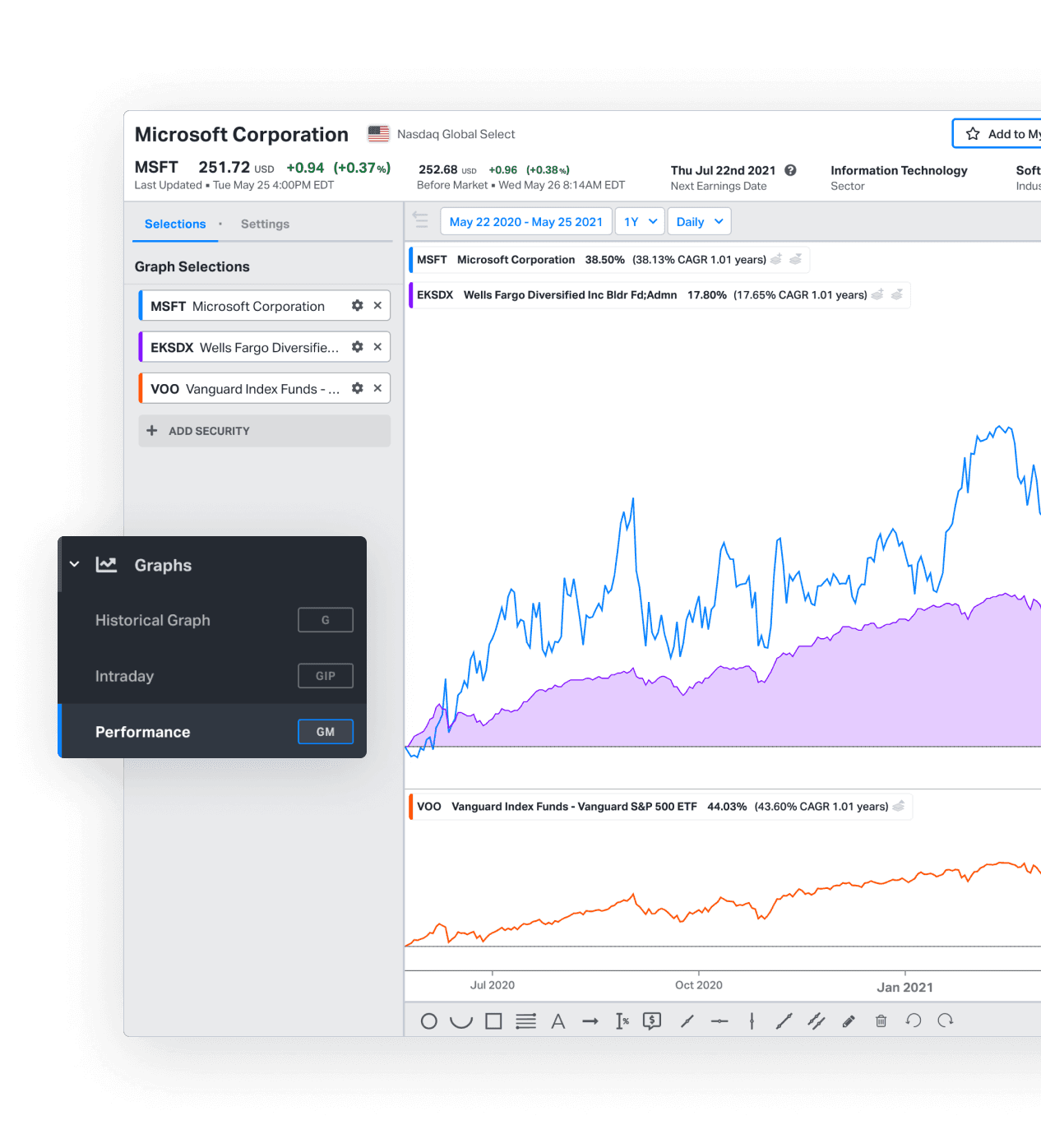Open the 1Y time range dropdown
Image resolution: width=1041 pixels, height=1148 pixels.
click(640, 222)
